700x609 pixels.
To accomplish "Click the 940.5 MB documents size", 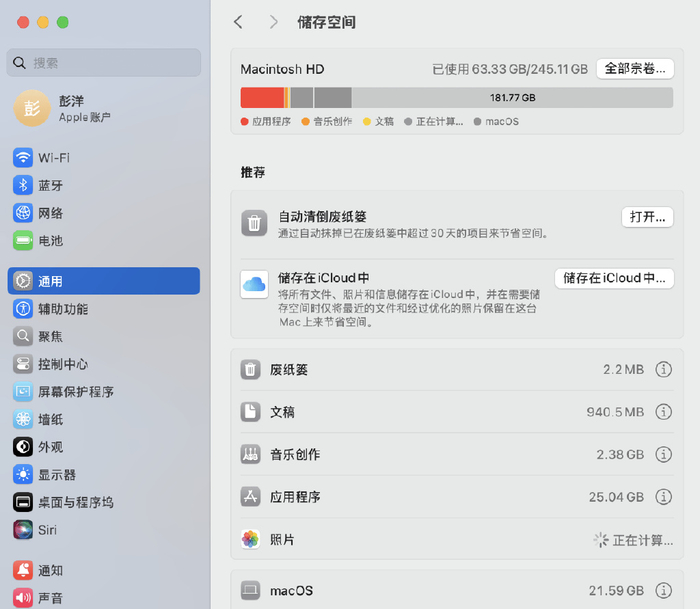I will click(x=615, y=412).
